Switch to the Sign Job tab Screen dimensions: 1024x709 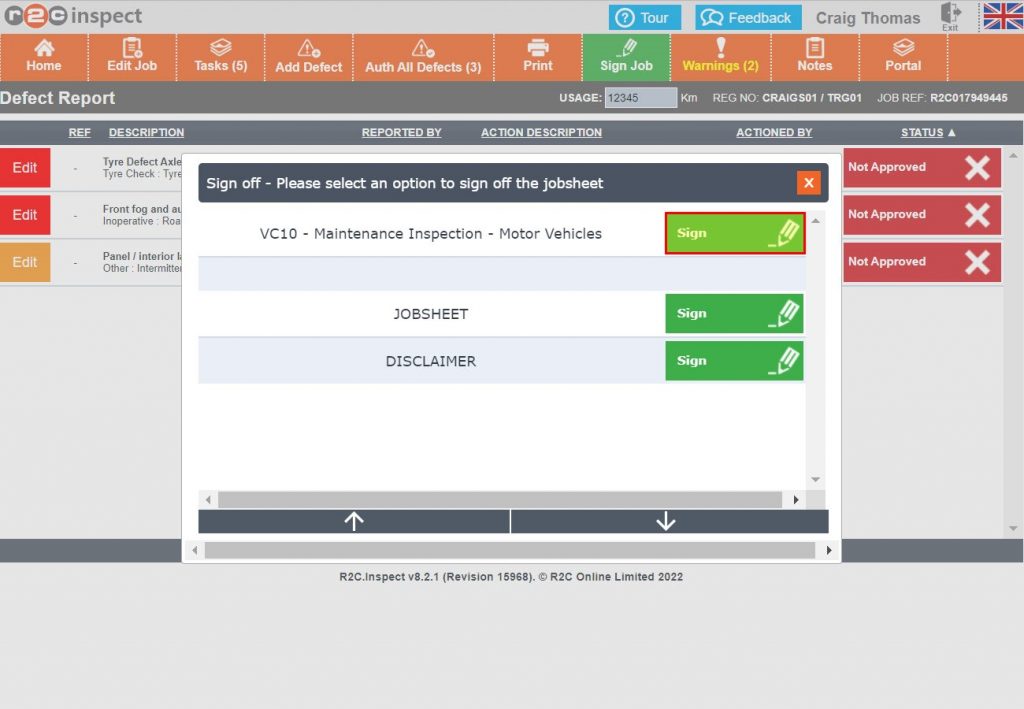coord(626,57)
